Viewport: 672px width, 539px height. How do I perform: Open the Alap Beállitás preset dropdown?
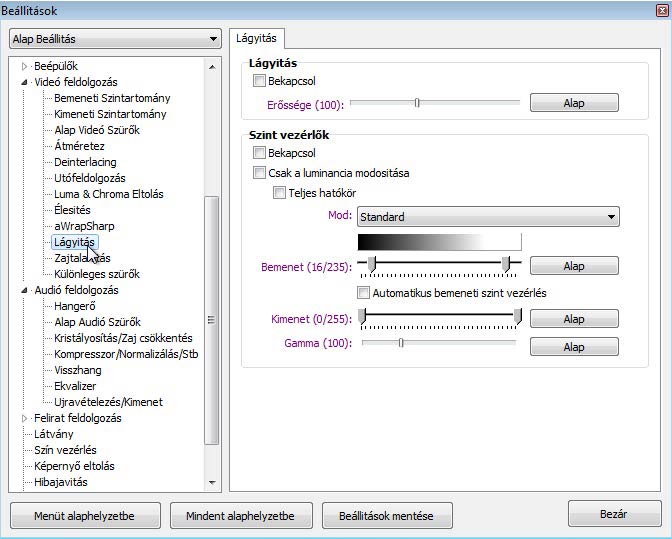pos(114,40)
